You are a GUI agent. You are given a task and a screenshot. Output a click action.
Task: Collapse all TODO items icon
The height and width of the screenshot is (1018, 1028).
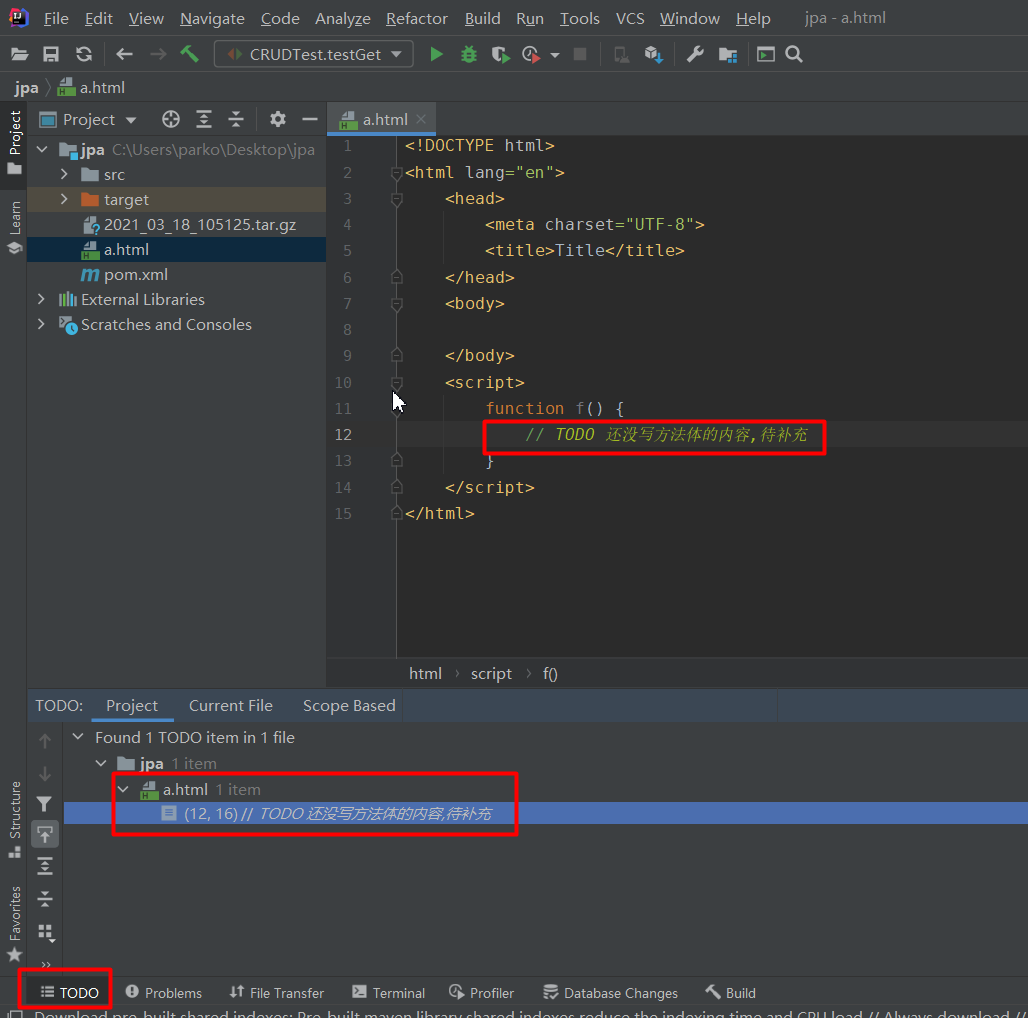[x=45, y=898]
